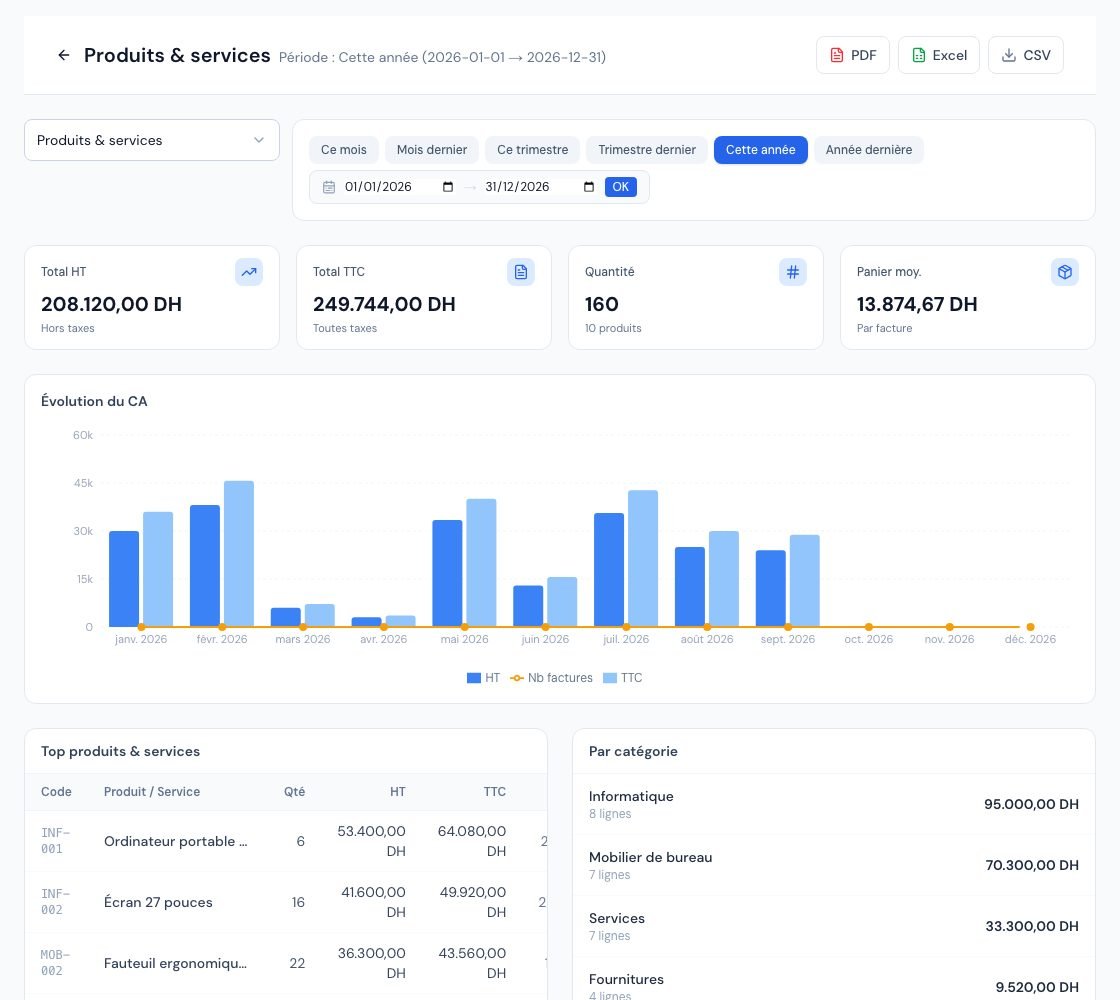
Task: Export the report as PDF
Action: [852, 55]
